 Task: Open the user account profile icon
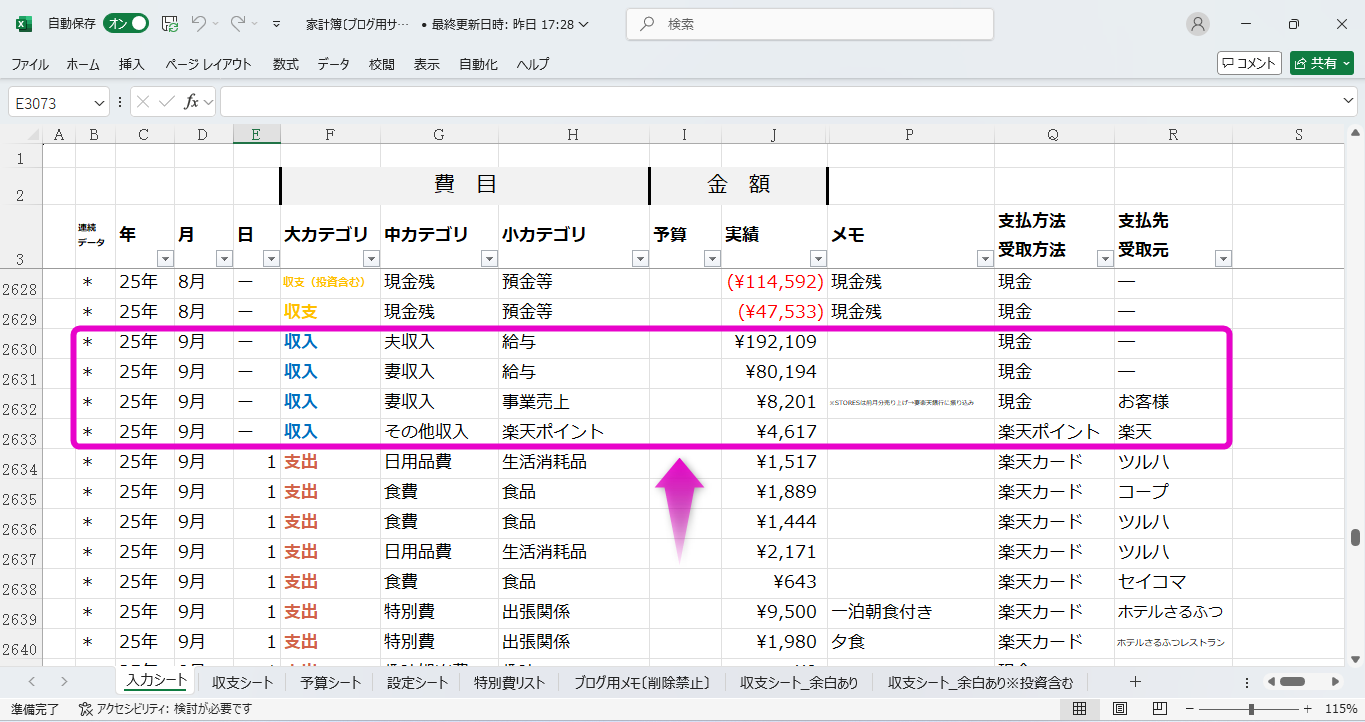coord(1196,24)
